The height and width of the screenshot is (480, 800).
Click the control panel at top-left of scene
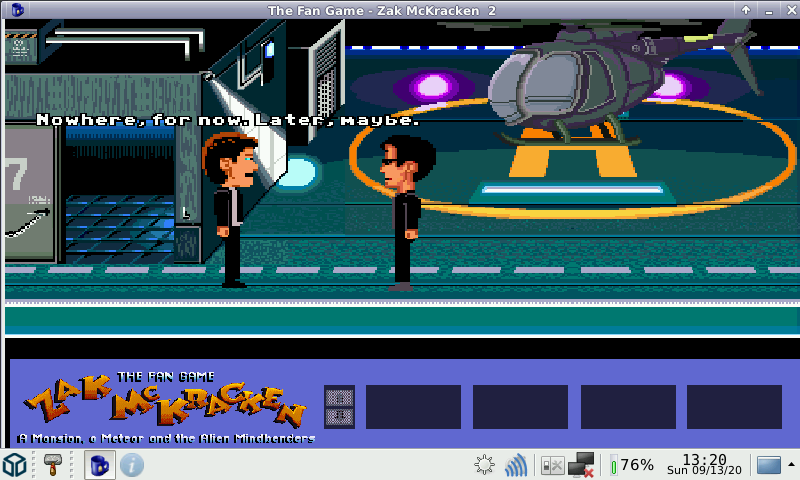pyautogui.click(x=20, y=47)
